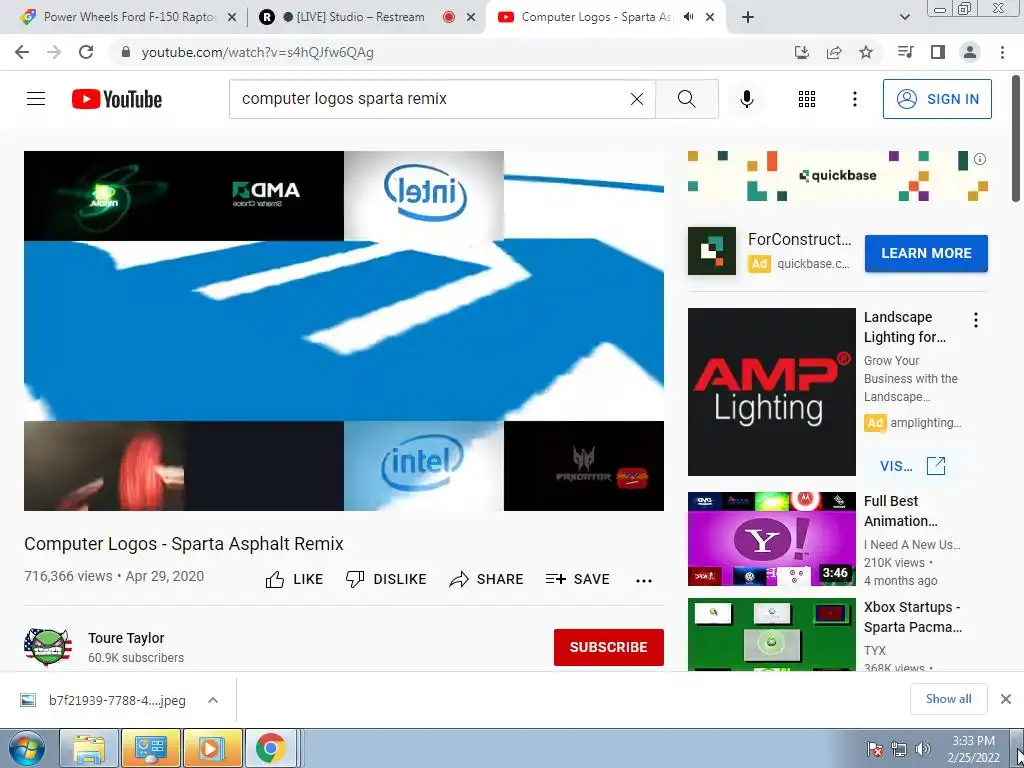The image size is (1024, 768).
Task: Clear the search box text
Action: pos(637,99)
